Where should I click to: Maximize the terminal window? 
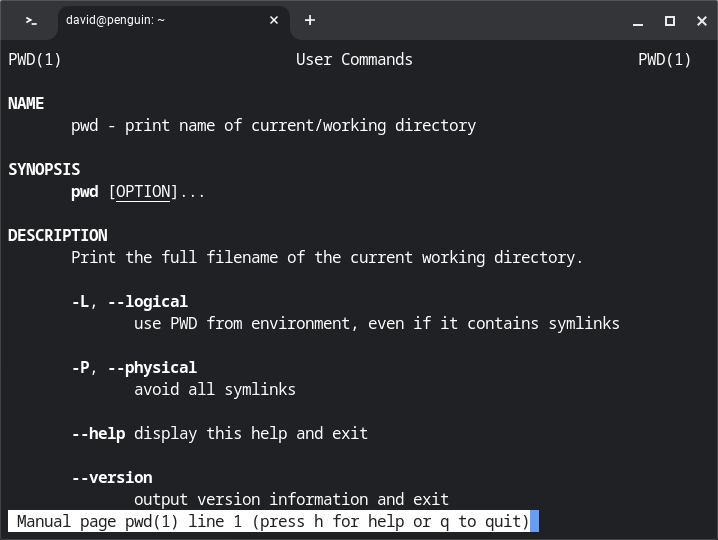pos(669,21)
